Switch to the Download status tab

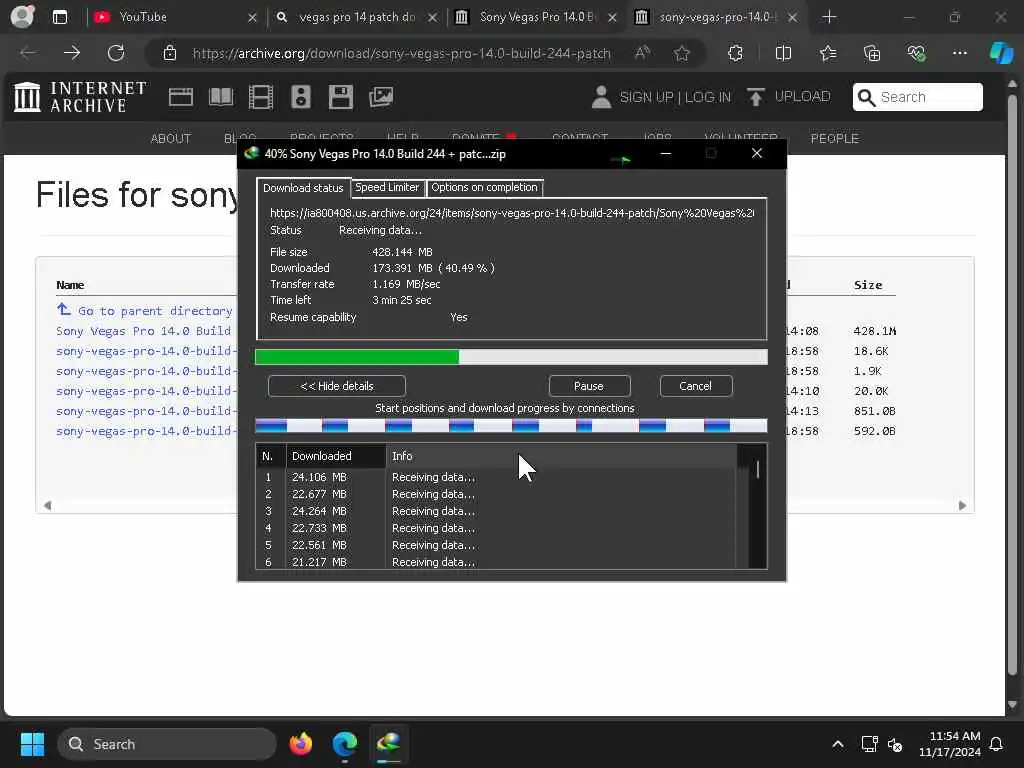[303, 187]
